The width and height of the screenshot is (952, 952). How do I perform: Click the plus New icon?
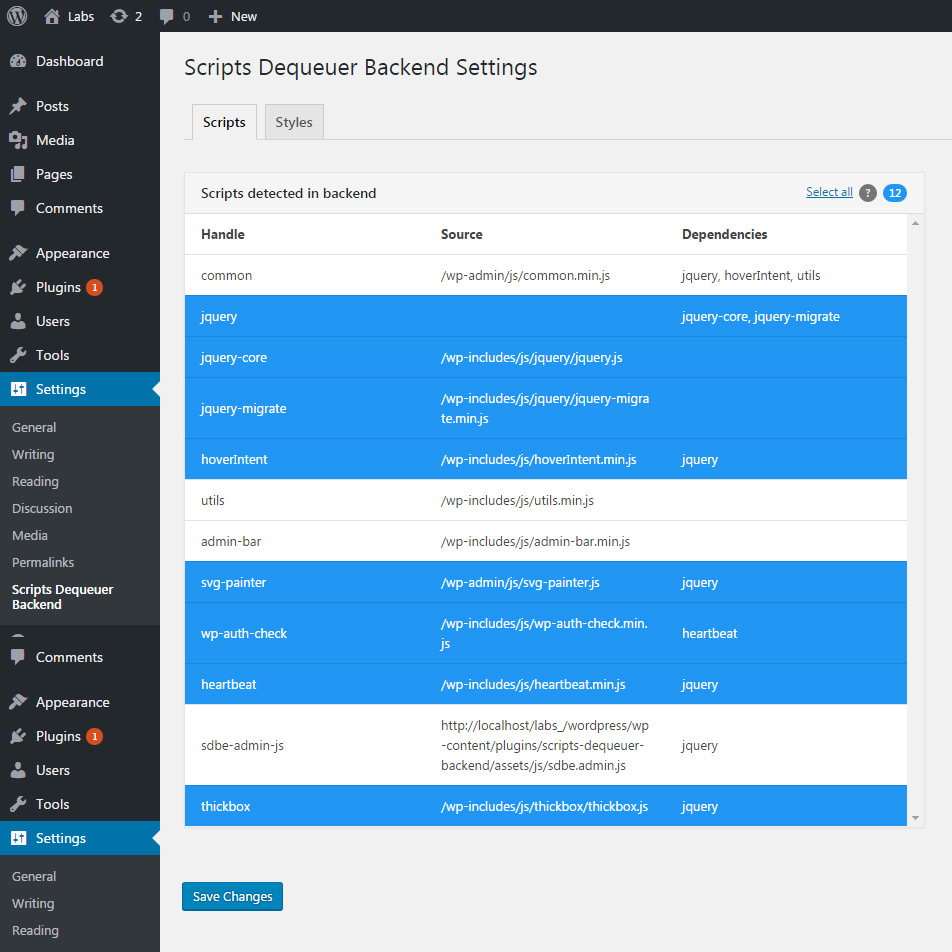(x=215, y=16)
